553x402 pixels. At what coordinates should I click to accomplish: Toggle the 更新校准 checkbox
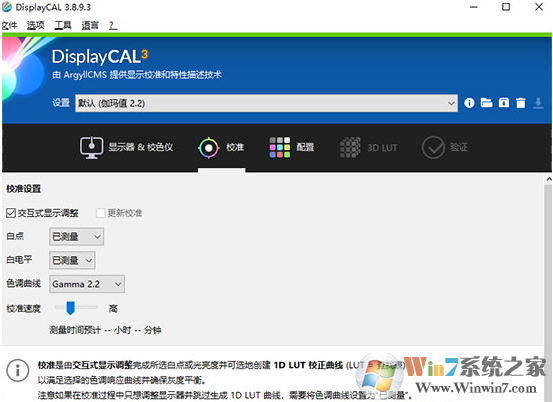(x=101, y=213)
